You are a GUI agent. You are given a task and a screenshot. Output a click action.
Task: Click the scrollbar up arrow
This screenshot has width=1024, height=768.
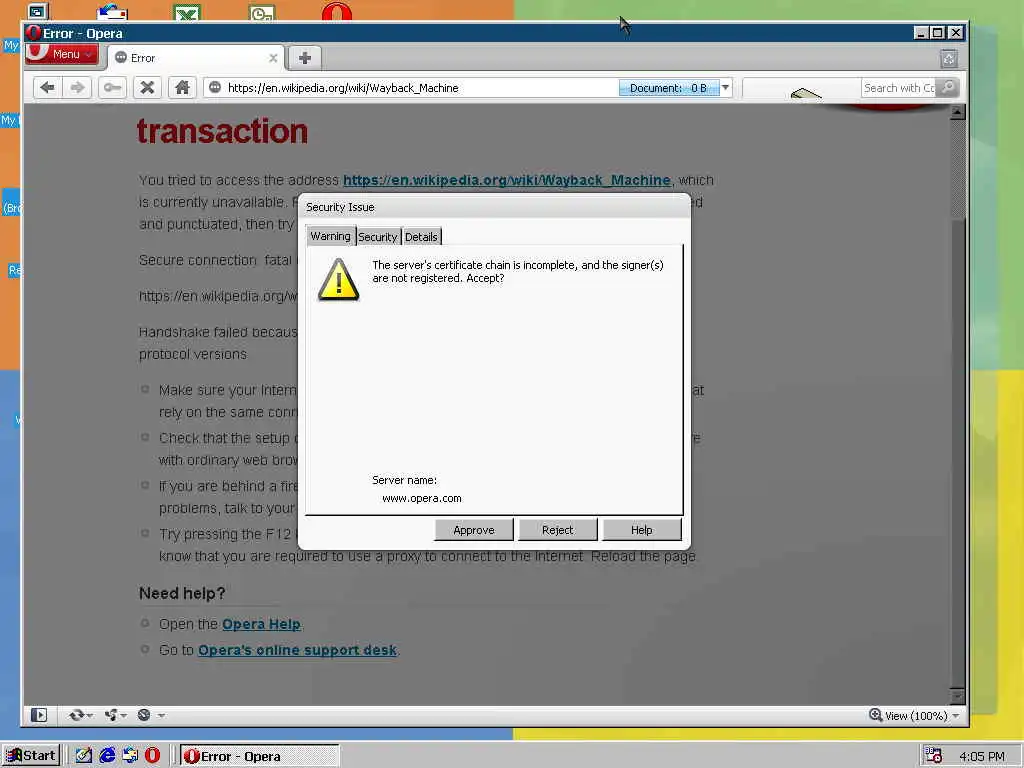point(957,112)
